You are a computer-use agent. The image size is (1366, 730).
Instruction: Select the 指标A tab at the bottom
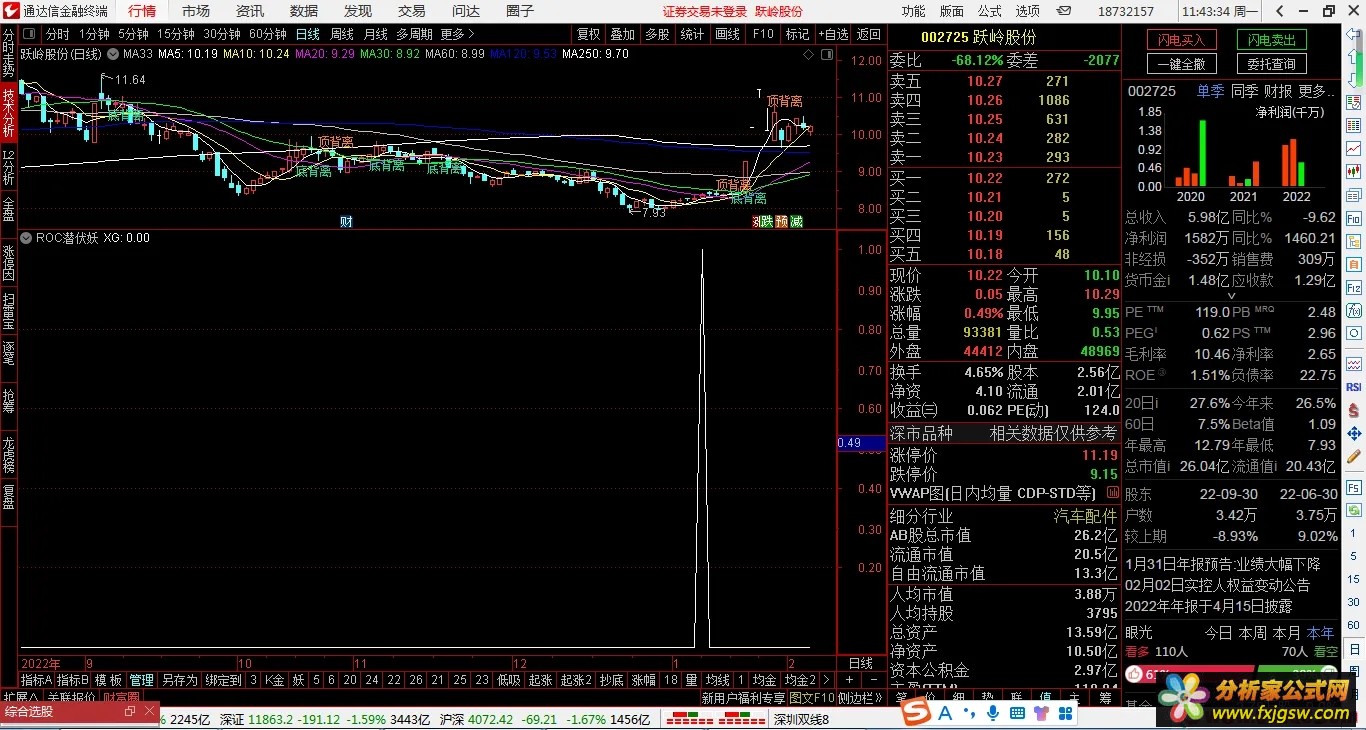click(37, 680)
